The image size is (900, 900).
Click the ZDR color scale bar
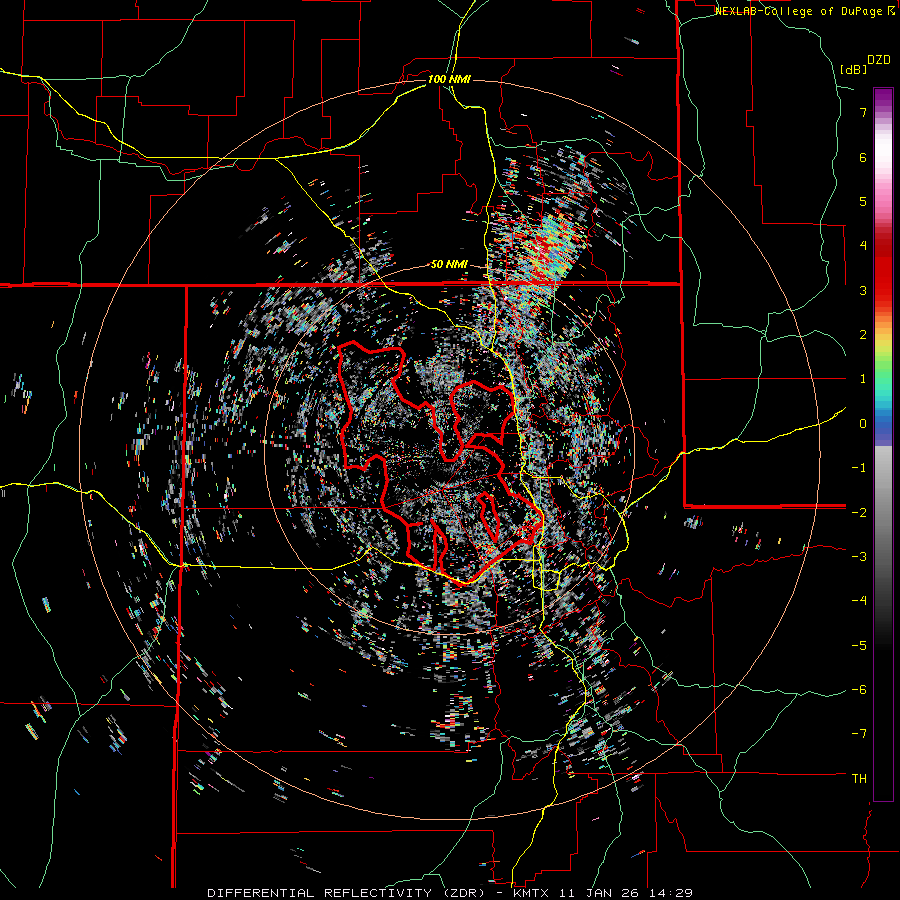click(x=883, y=444)
